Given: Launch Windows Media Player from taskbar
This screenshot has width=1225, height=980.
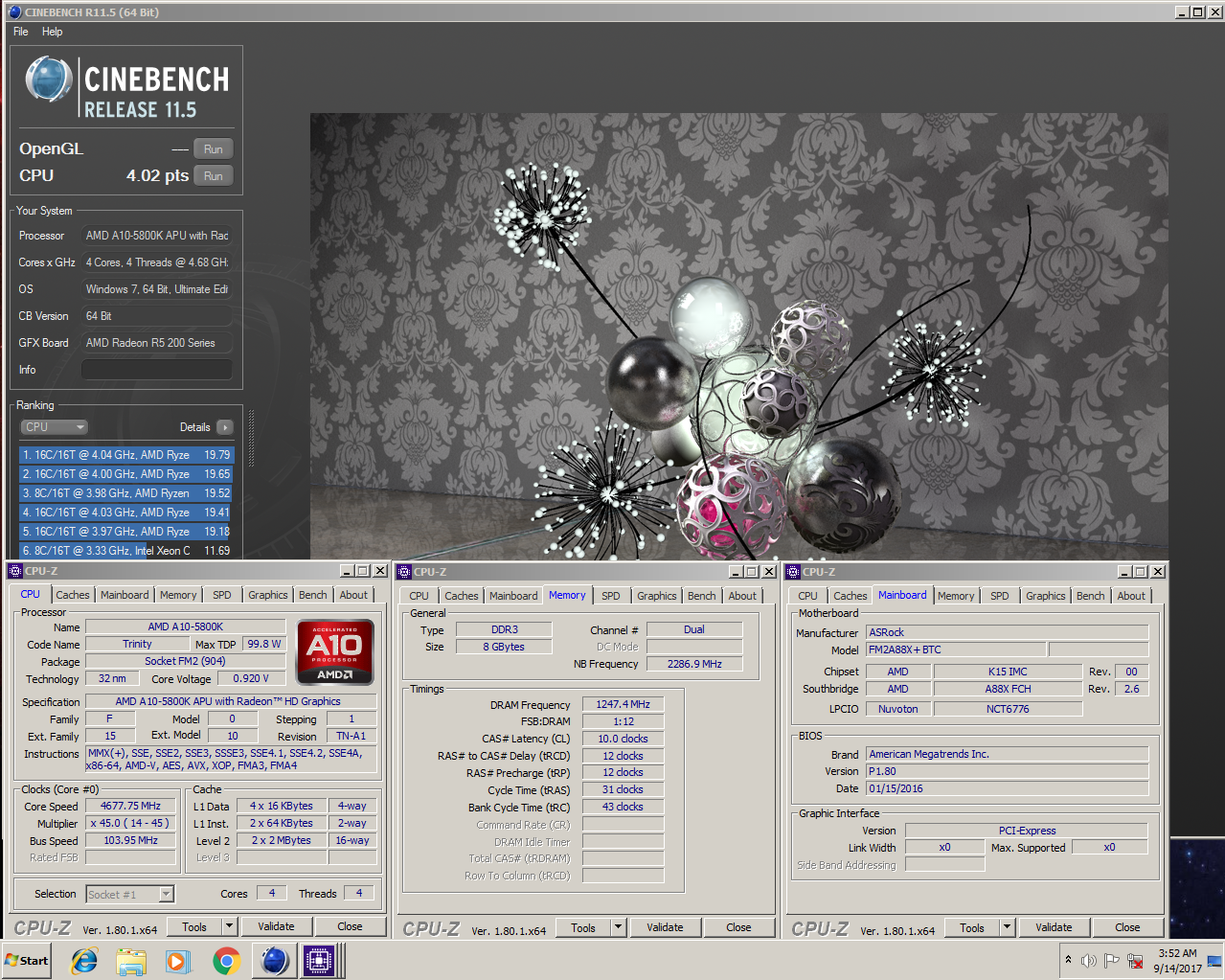Looking at the screenshot, I should 178,960.
